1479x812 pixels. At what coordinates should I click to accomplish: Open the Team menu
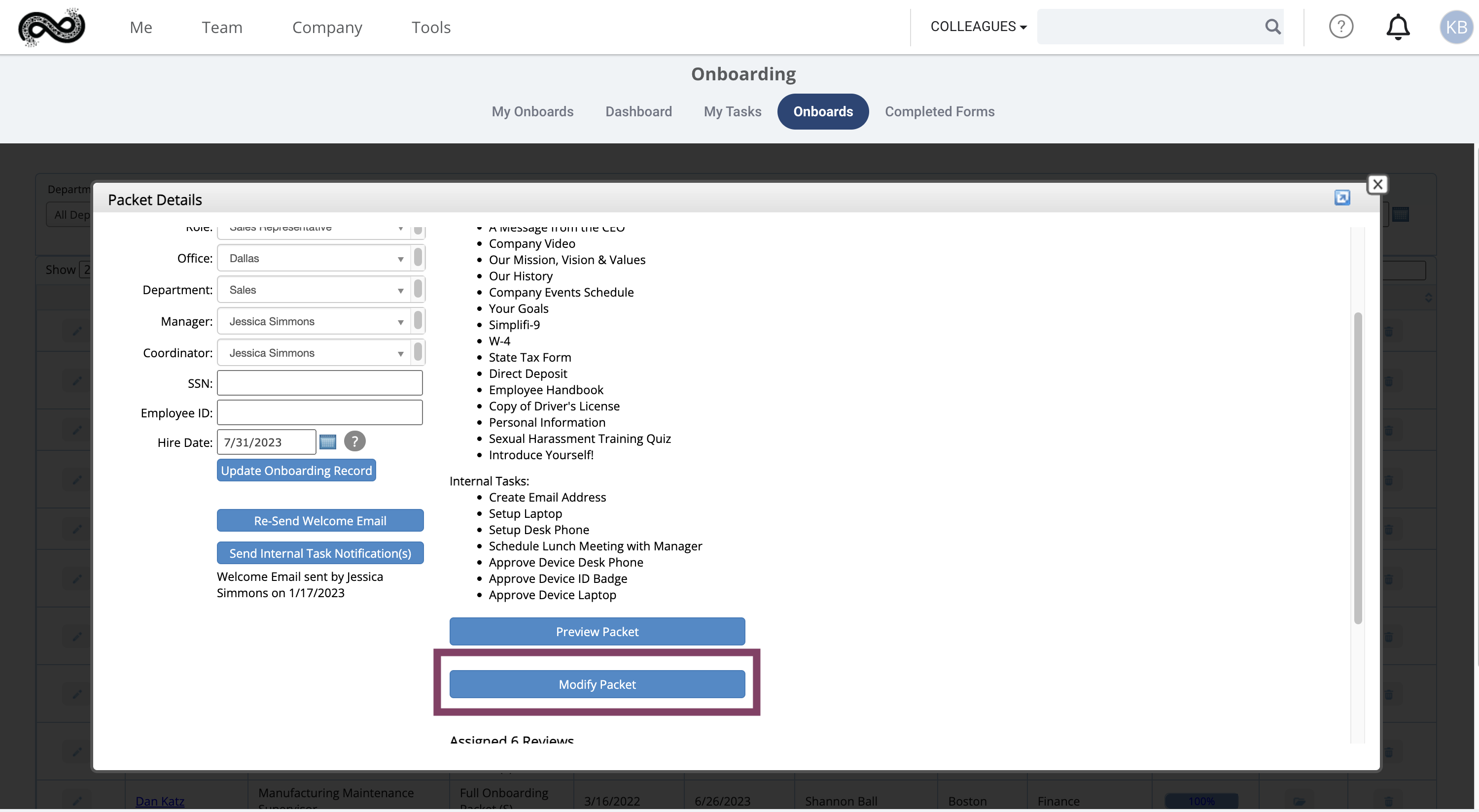[x=222, y=27]
